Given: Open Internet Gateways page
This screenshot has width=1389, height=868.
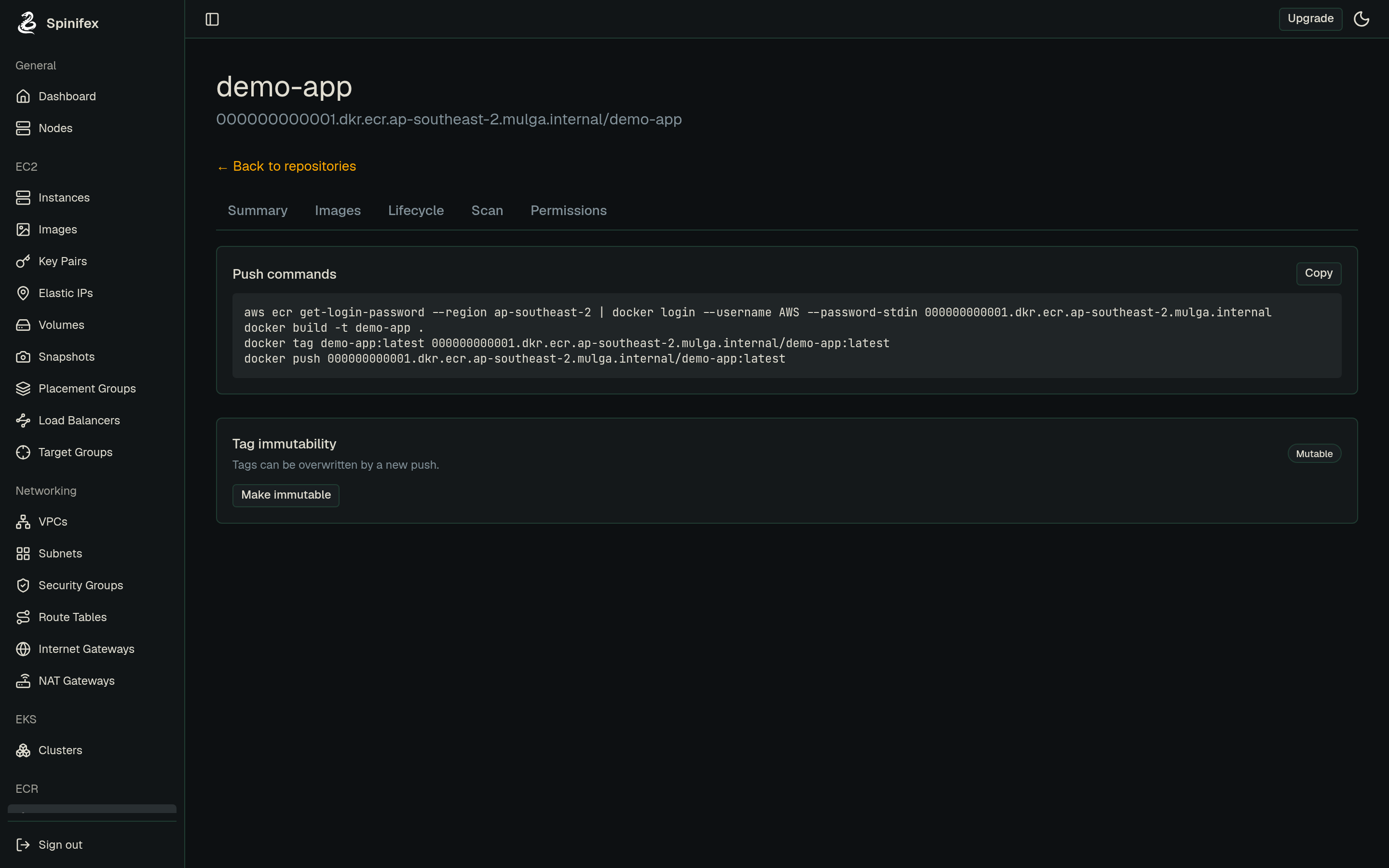Looking at the screenshot, I should click(92, 649).
